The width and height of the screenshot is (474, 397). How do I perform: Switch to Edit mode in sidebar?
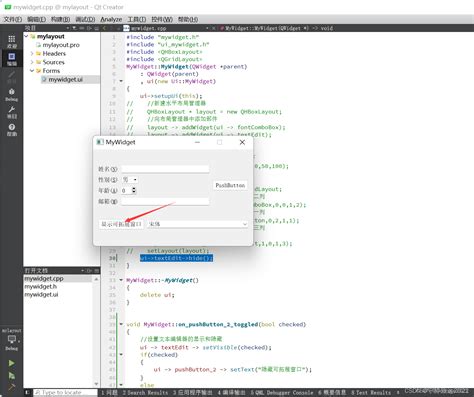(x=12, y=59)
